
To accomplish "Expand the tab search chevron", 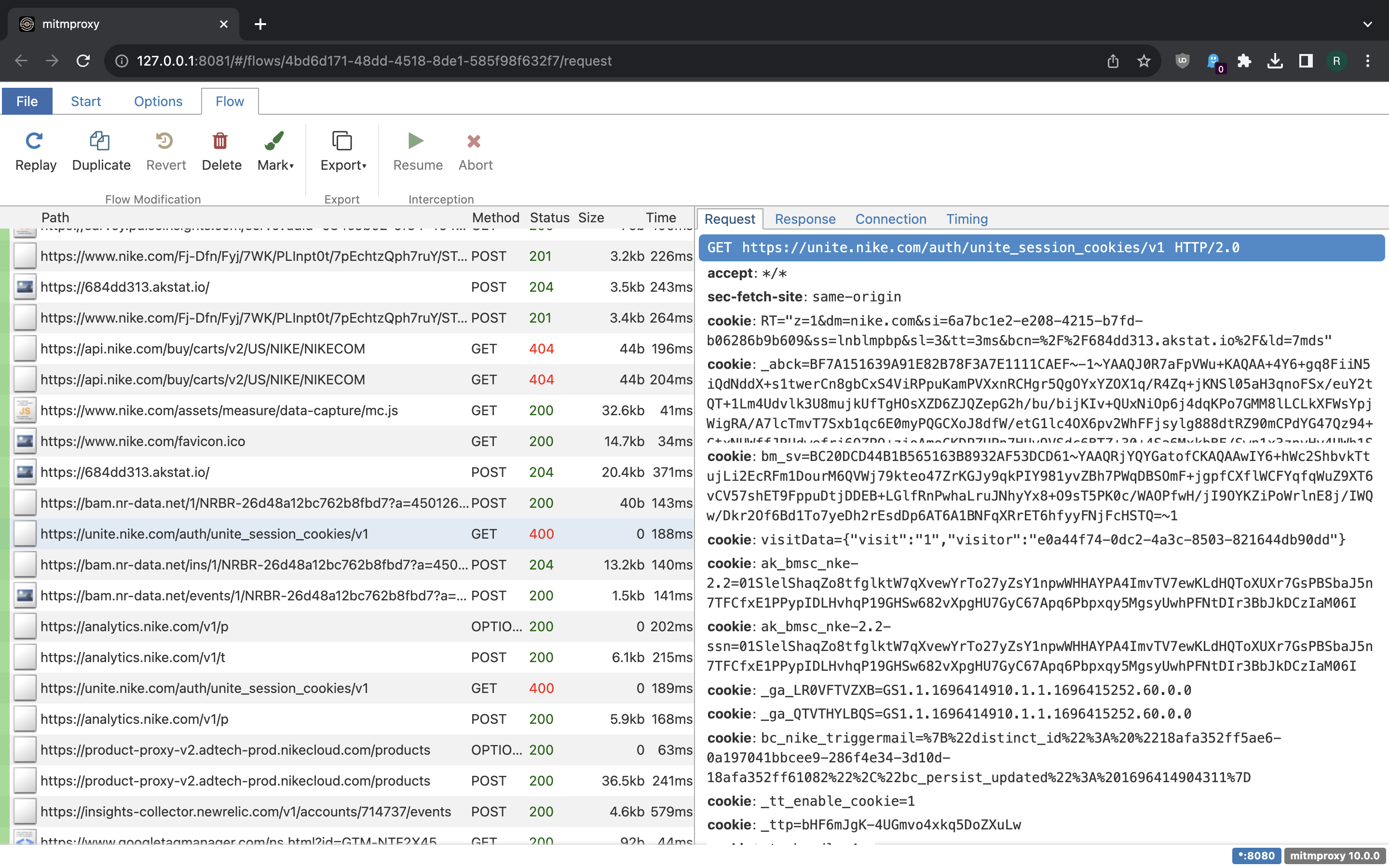I will [1368, 24].
